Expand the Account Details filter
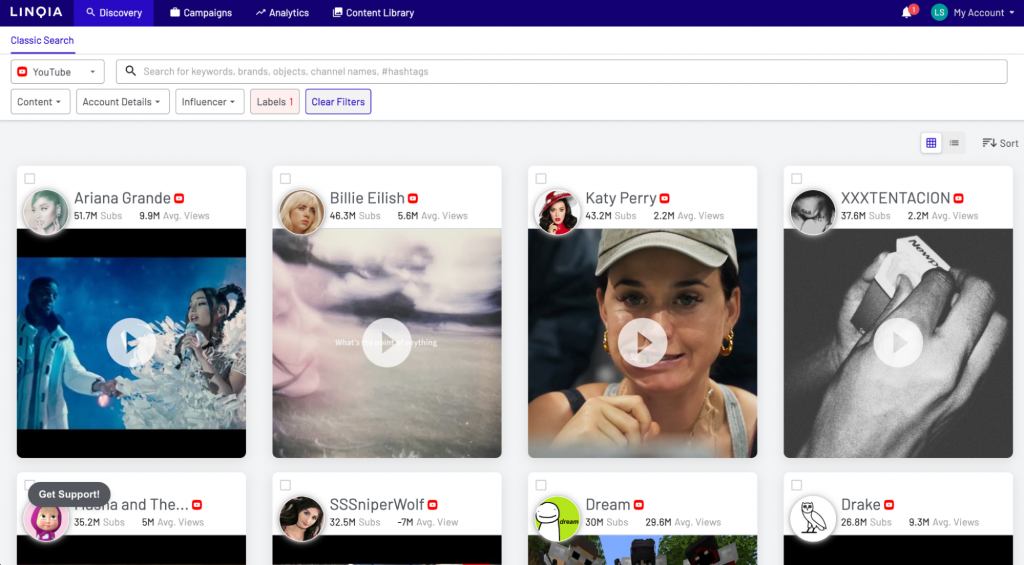The width and height of the screenshot is (1024, 565). coord(122,102)
